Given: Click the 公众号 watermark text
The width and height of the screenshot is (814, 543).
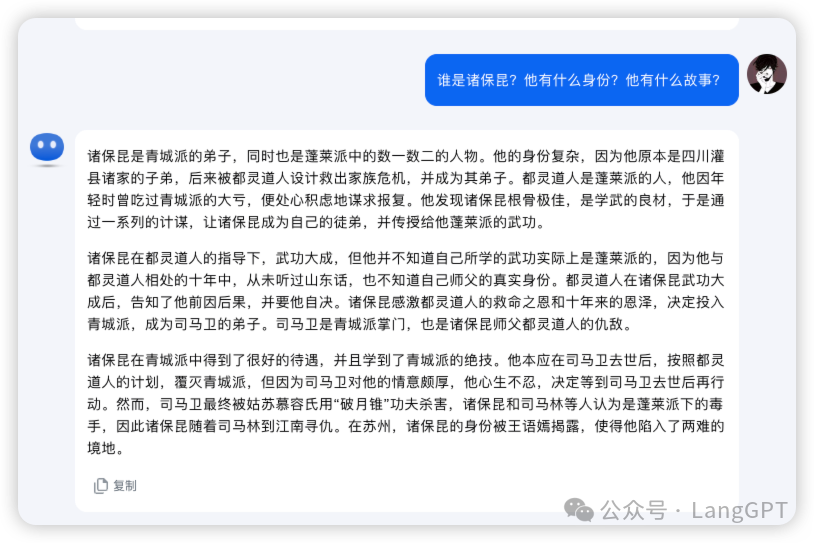Looking at the screenshot, I should tap(633, 510).
